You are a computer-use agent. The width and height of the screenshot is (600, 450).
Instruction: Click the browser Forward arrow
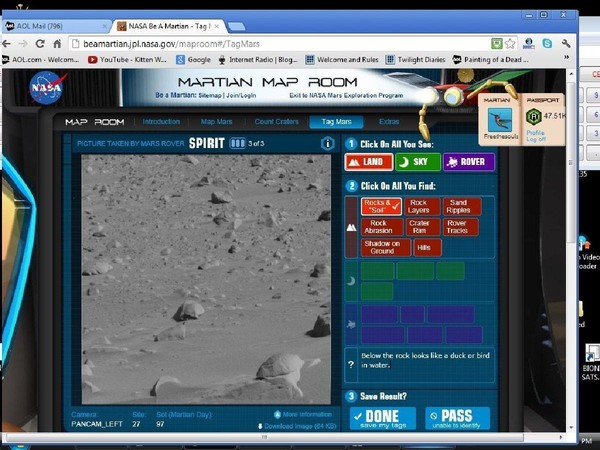pyautogui.click(x=23, y=44)
